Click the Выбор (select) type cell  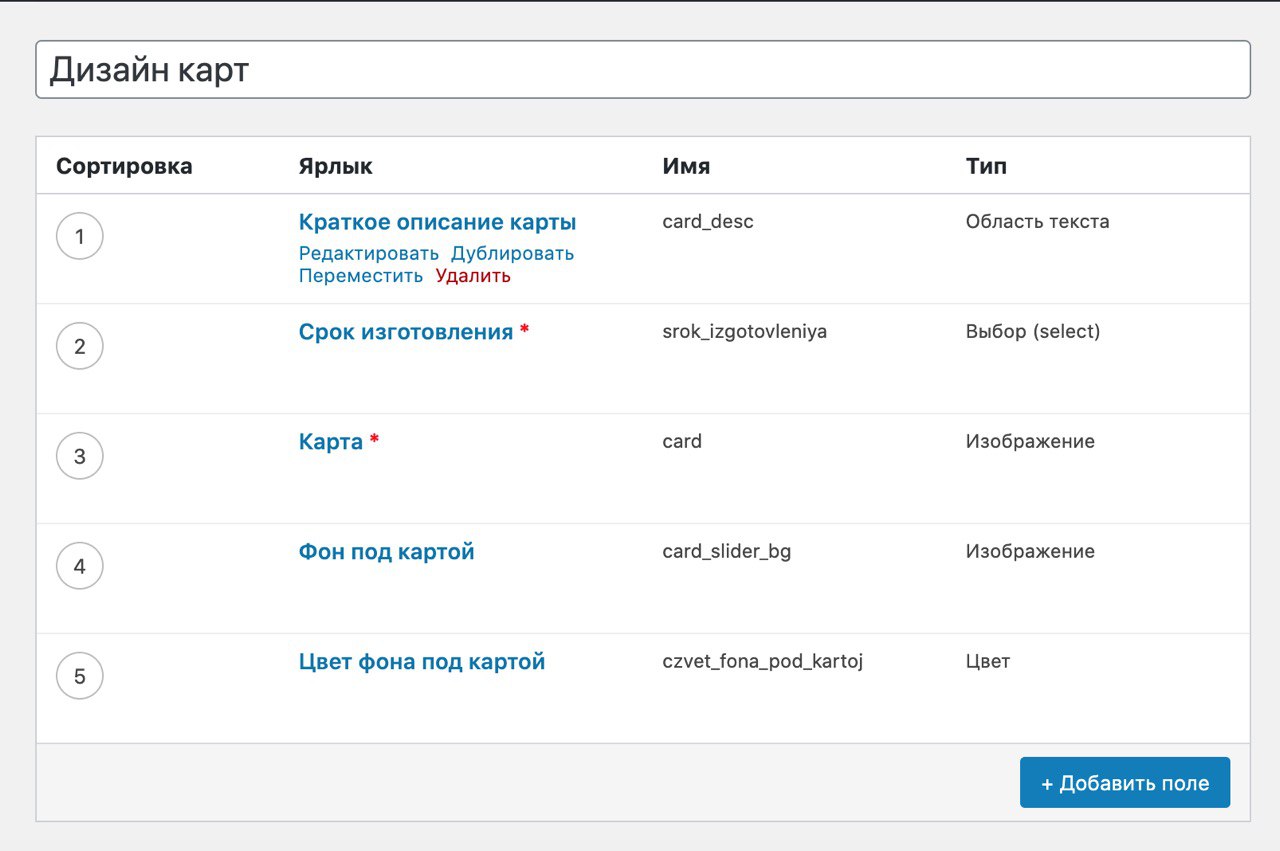point(1033,331)
